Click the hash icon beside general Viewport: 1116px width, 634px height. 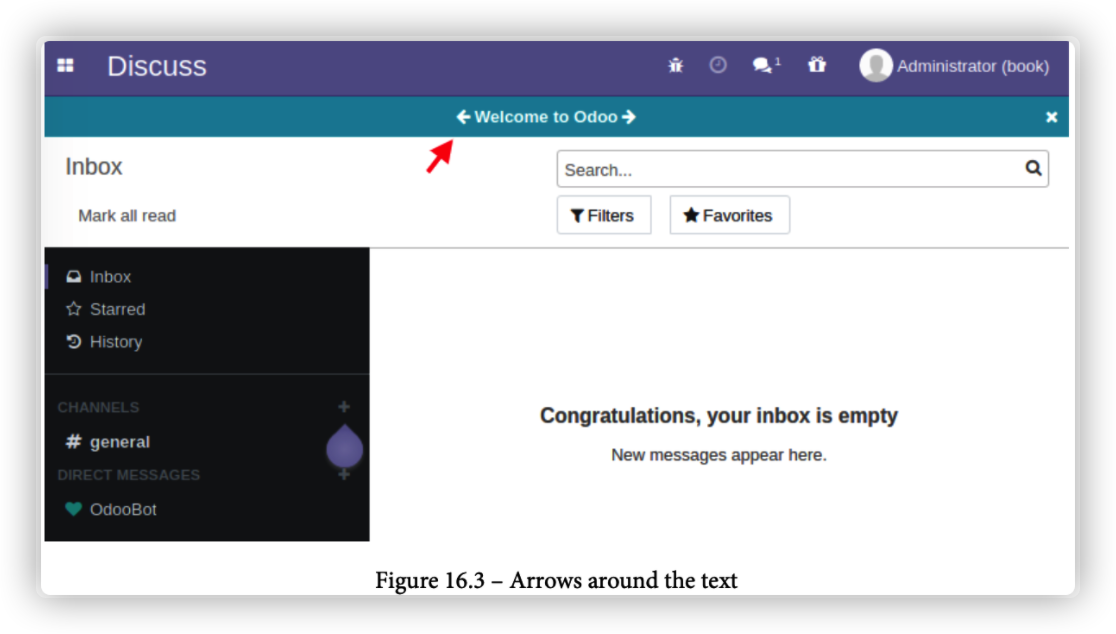73,442
